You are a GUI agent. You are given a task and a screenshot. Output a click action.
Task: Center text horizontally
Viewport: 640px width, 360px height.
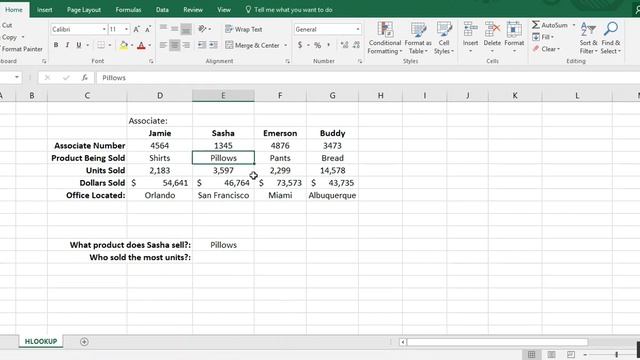point(174,45)
